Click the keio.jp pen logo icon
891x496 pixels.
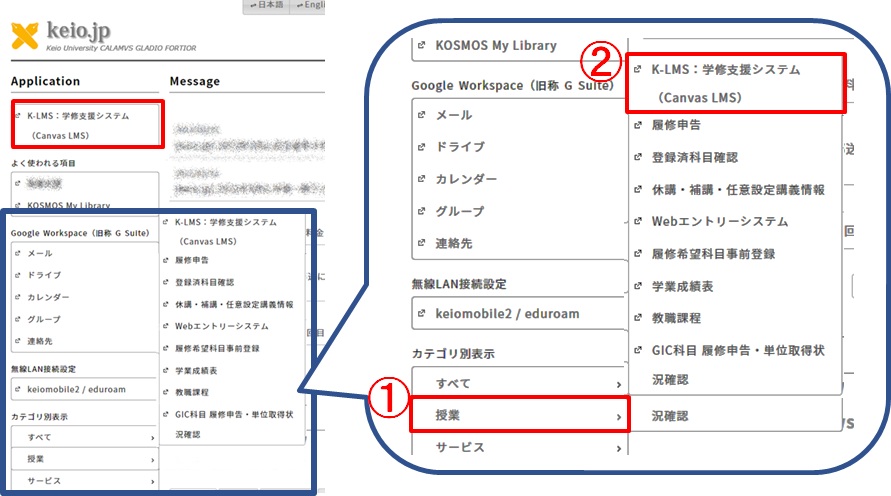click(x=26, y=37)
